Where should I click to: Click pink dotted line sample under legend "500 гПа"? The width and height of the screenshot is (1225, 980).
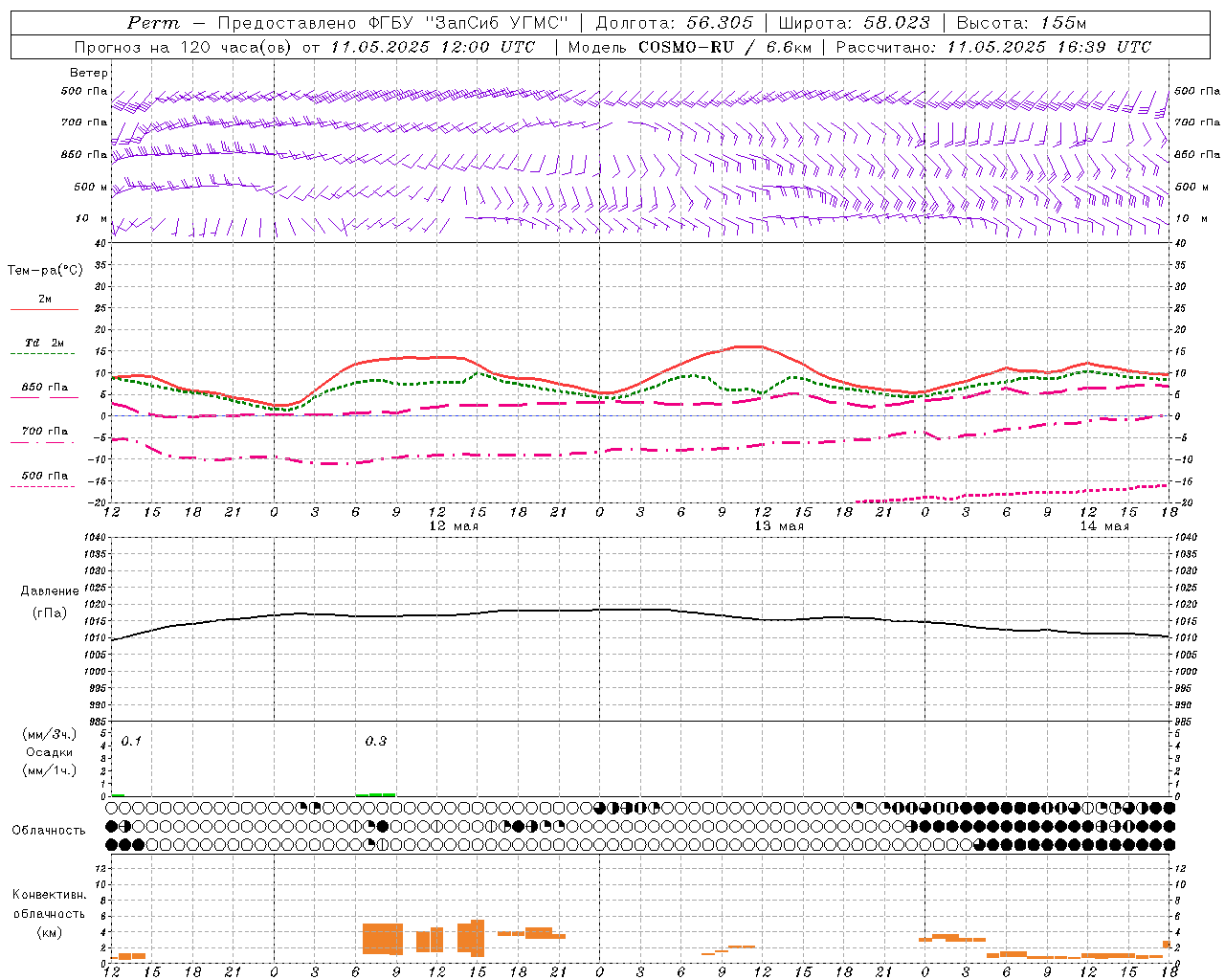[x=43, y=486]
